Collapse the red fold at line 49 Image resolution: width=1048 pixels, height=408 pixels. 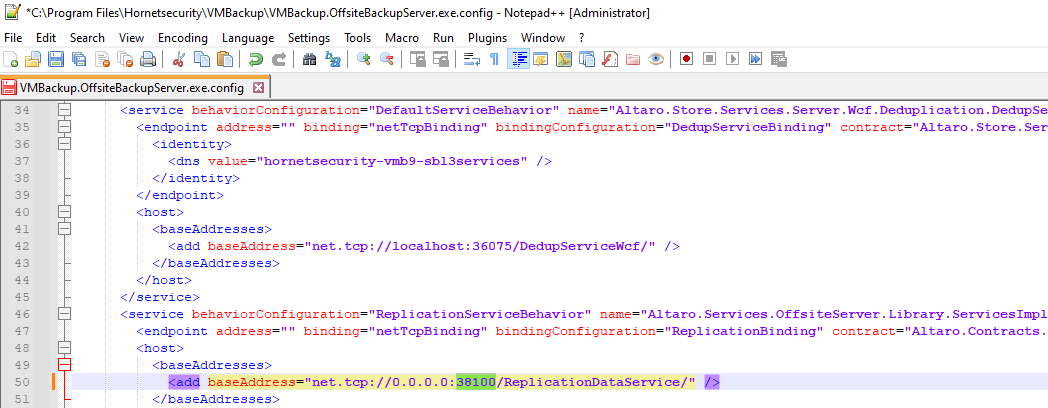[64, 365]
